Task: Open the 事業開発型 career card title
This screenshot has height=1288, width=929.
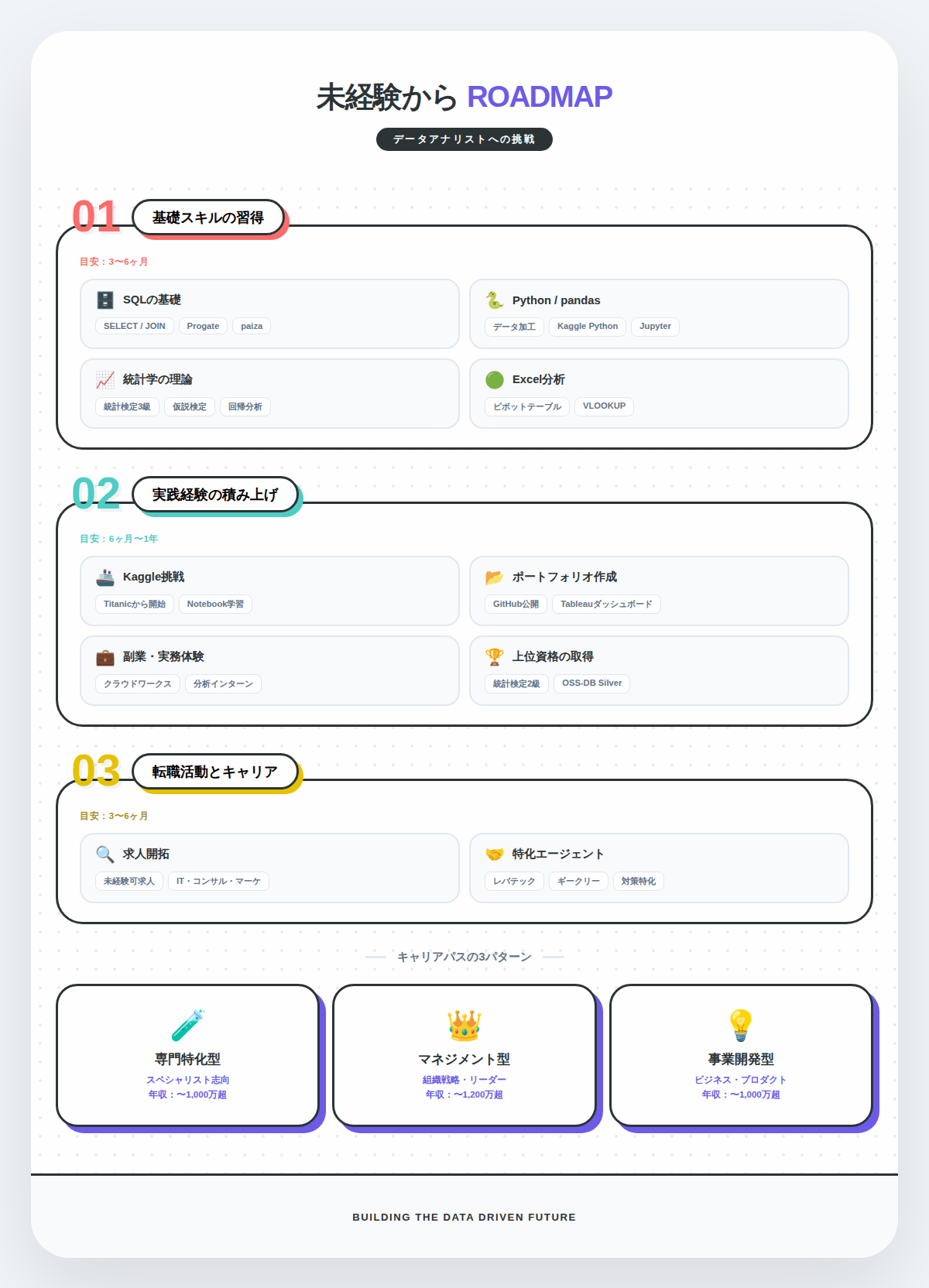Action: [741, 1059]
